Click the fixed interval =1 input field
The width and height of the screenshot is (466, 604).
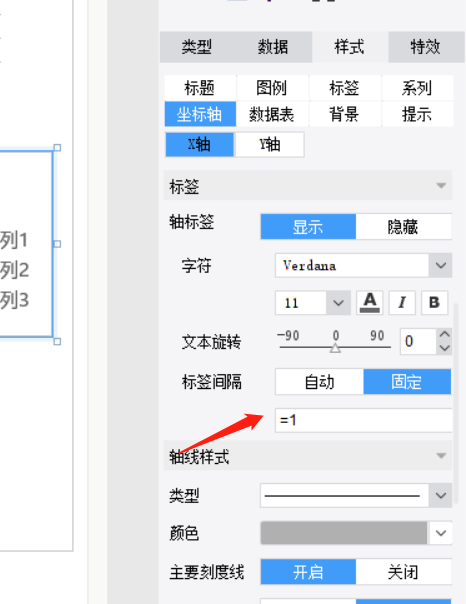pyautogui.click(x=364, y=420)
